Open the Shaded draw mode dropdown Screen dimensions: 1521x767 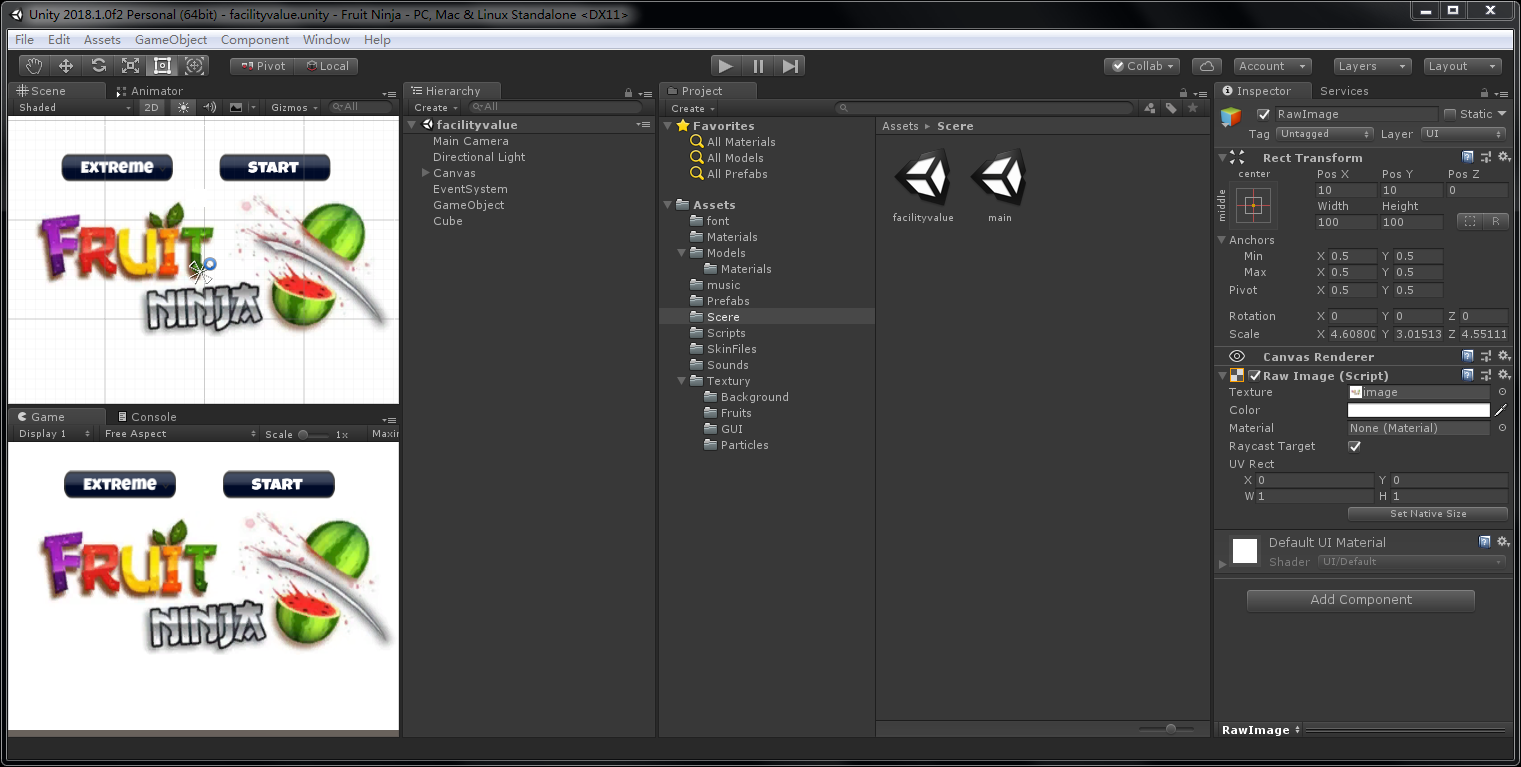coord(75,107)
